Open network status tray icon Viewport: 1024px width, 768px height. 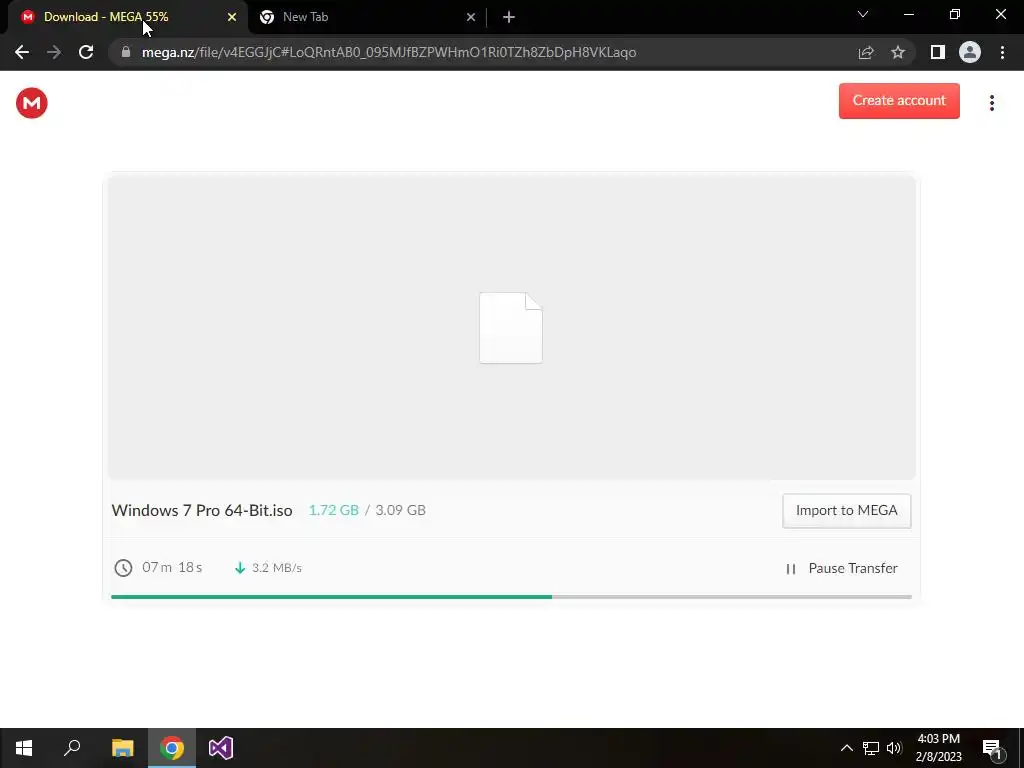click(x=871, y=748)
